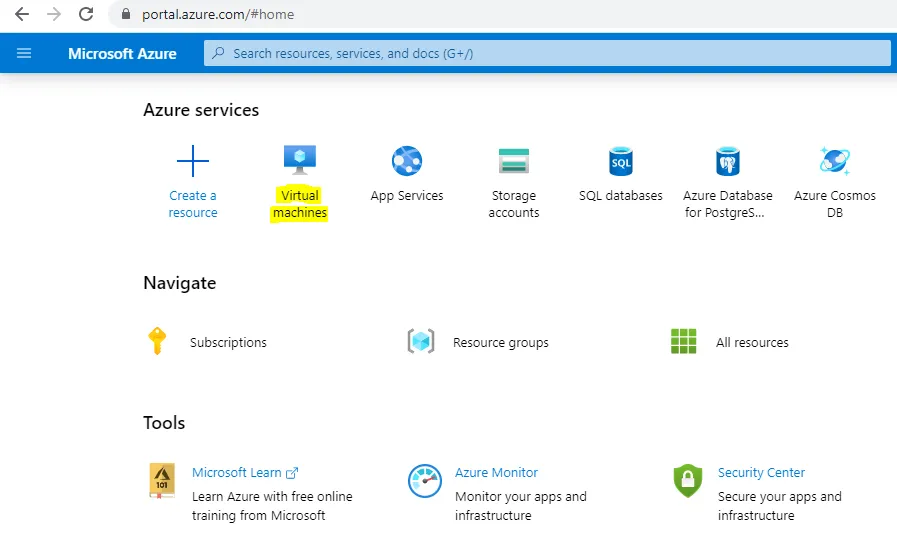Click 'Monitor your apps and infrastructure' text

[x=521, y=506]
